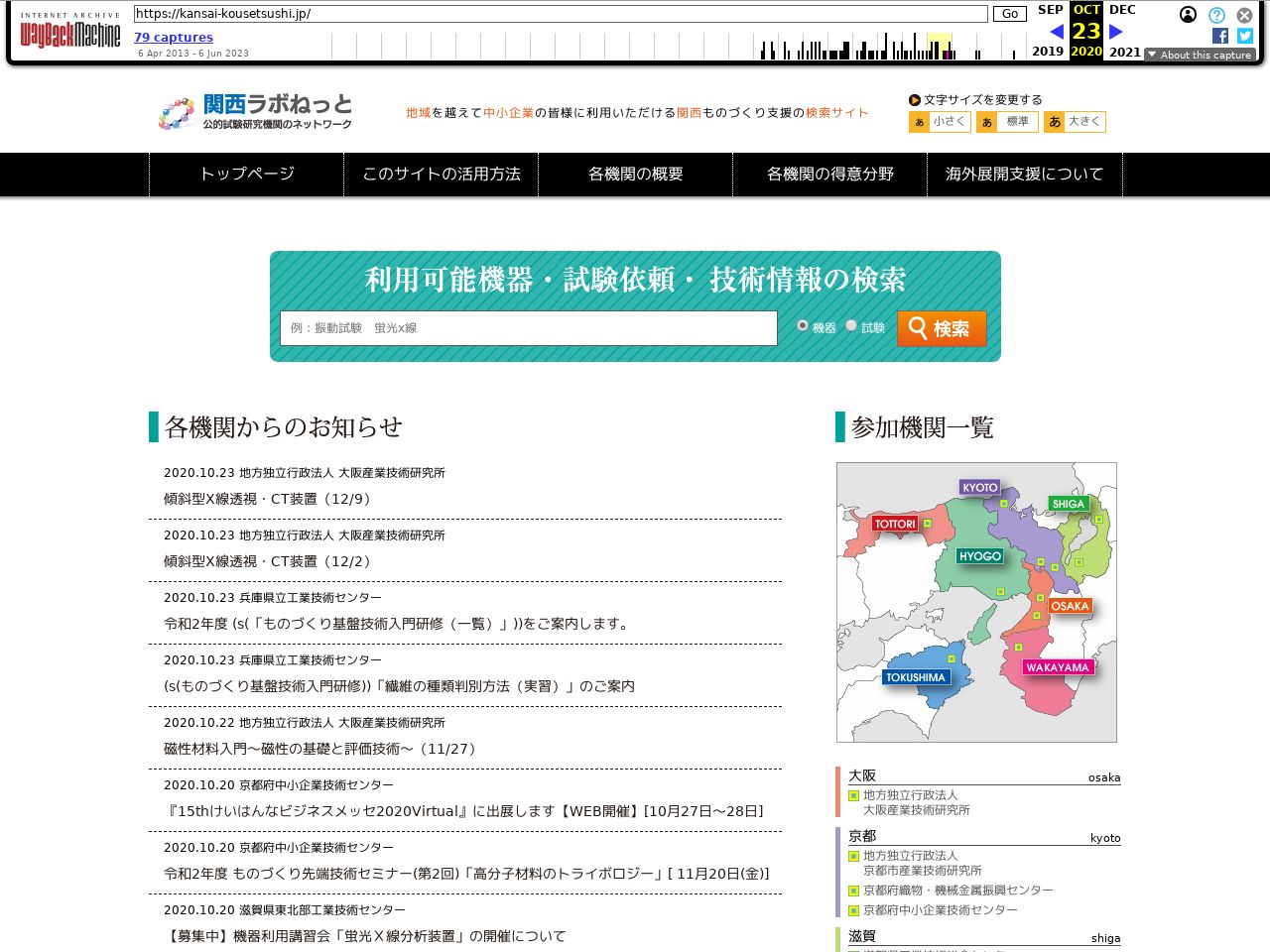Open 各機関の概要 menu item
This screenshot has height=952, width=1270.
pos(635,175)
